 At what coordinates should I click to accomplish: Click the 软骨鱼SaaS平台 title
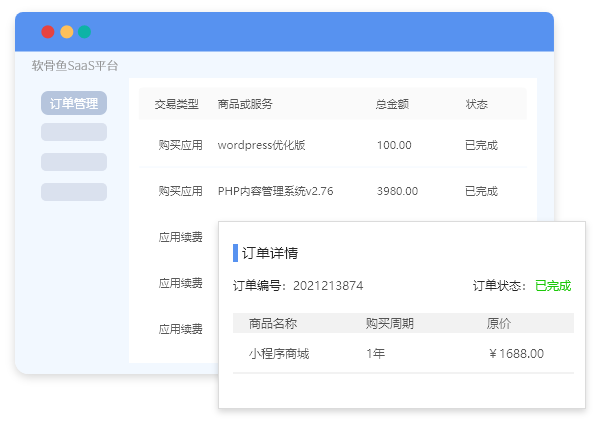[75, 66]
